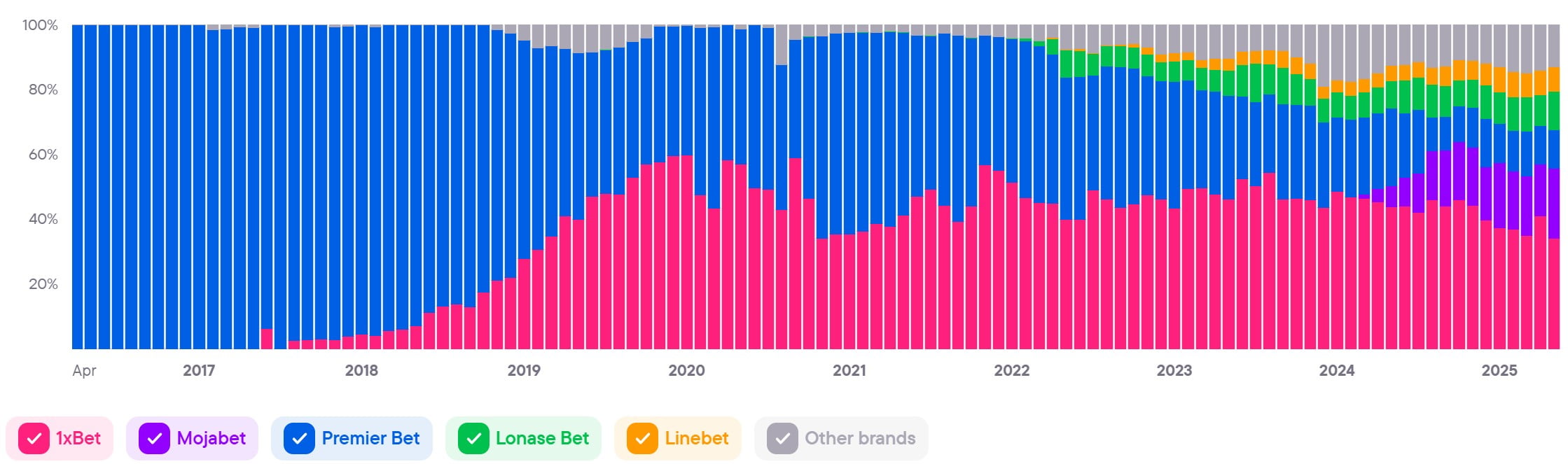Hide Other brands using gray checkbox
The width and height of the screenshot is (1568, 464).
click(782, 439)
